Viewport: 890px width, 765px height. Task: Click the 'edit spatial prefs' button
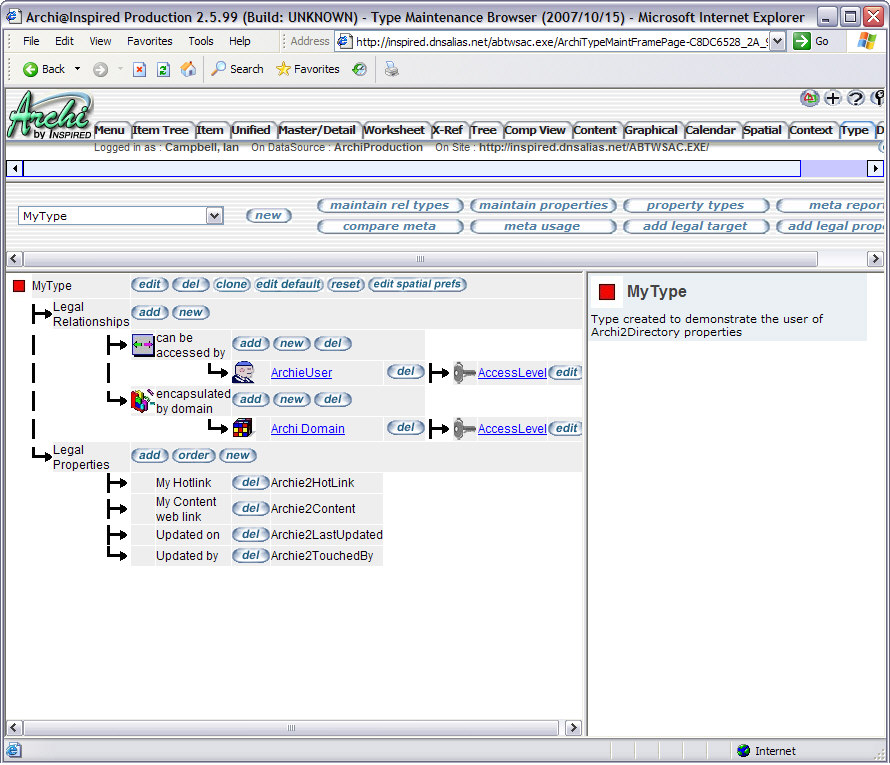coord(417,284)
